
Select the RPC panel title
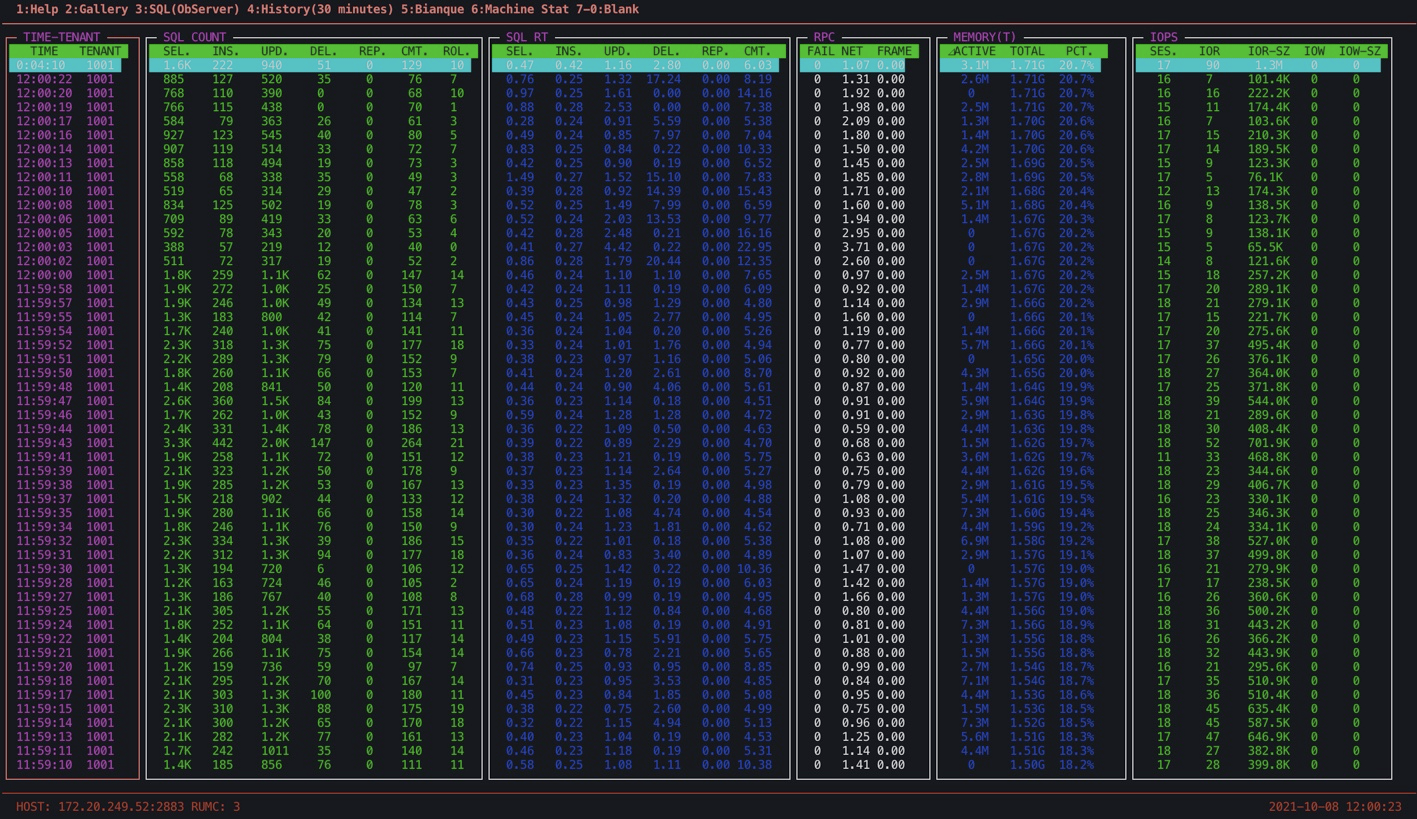[824, 37]
